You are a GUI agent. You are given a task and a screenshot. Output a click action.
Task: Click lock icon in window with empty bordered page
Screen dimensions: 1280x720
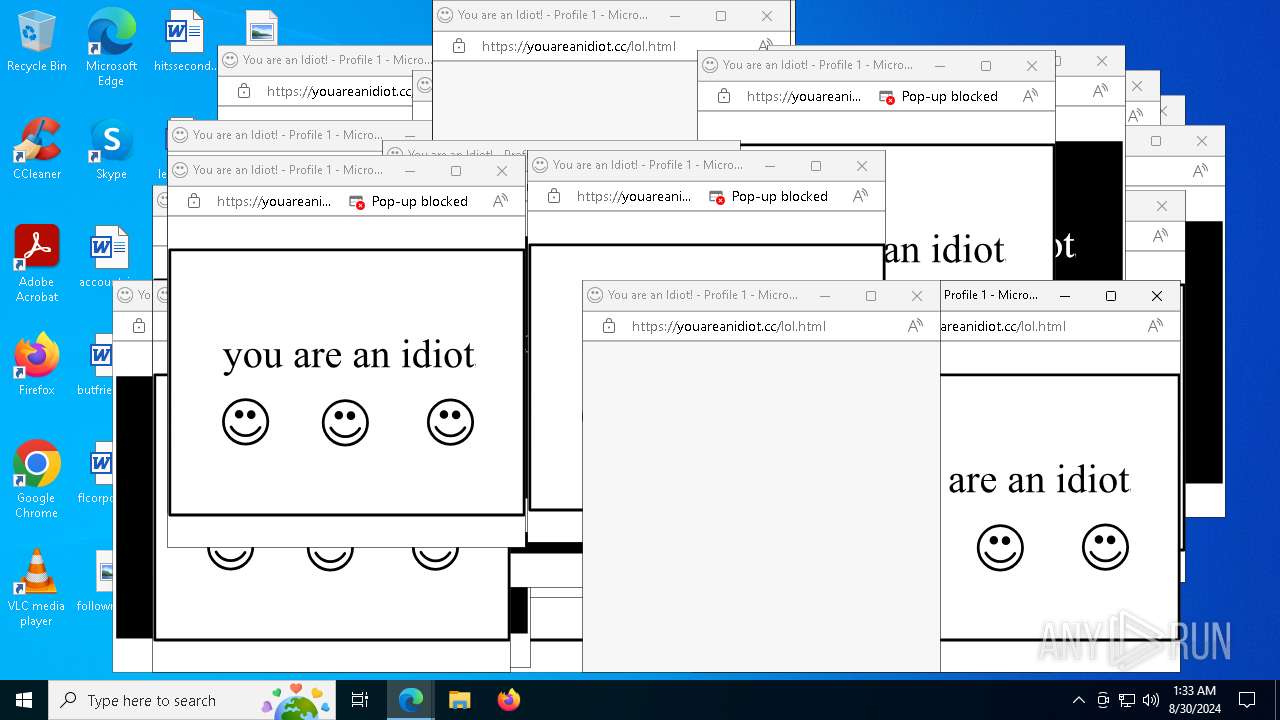pos(554,196)
